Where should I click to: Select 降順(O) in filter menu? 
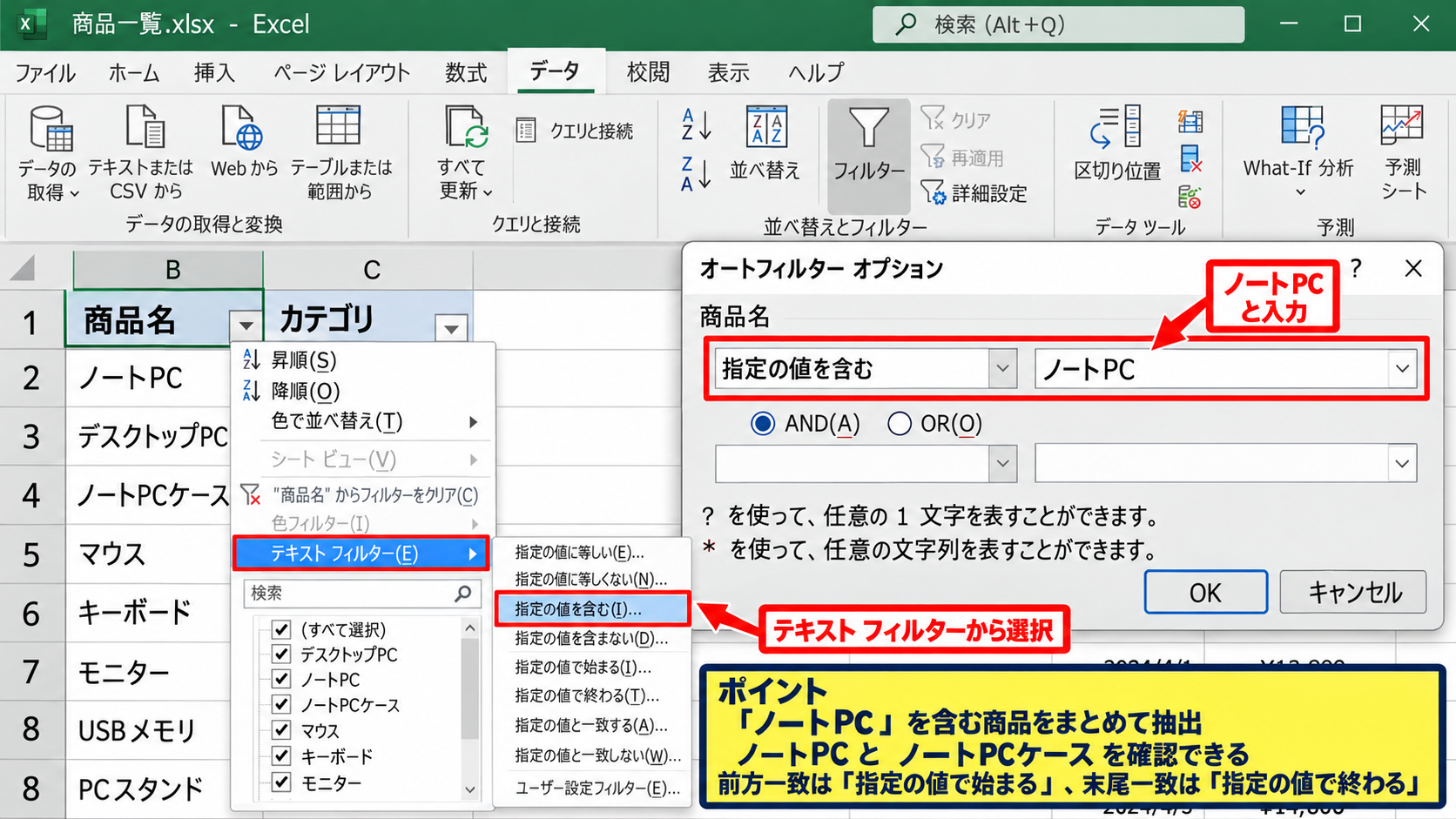[x=361, y=392]
